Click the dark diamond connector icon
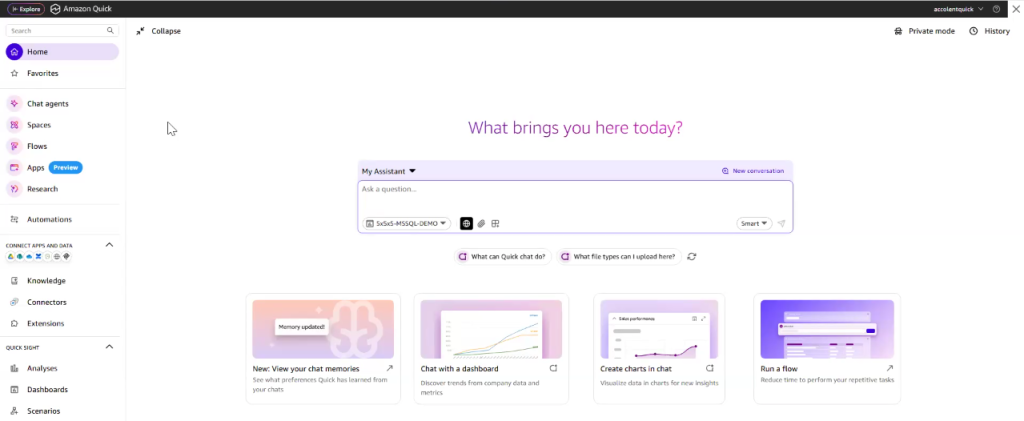 point(67,257)
